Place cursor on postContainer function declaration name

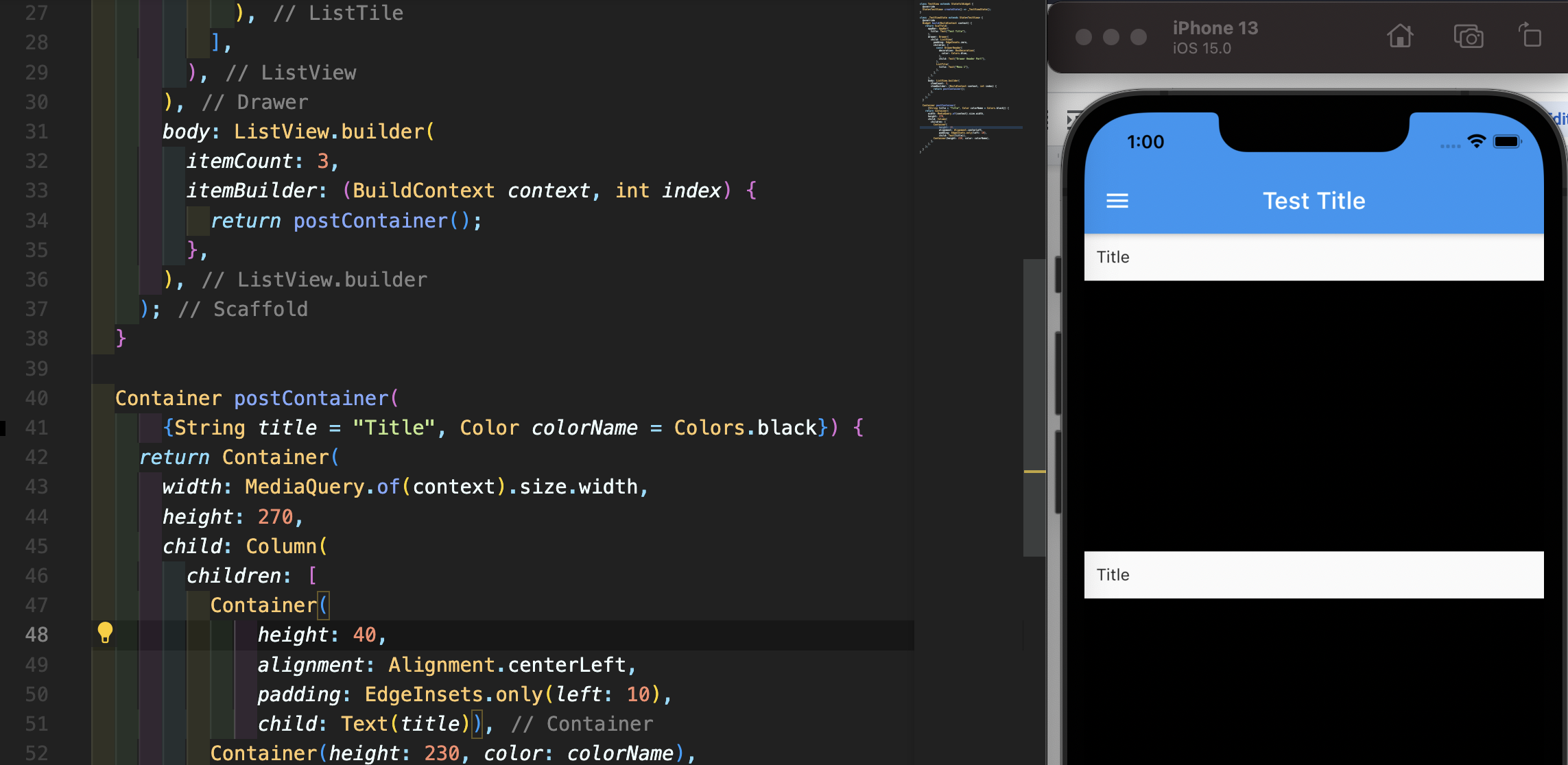pyautogui.click(x=311, y=398)
